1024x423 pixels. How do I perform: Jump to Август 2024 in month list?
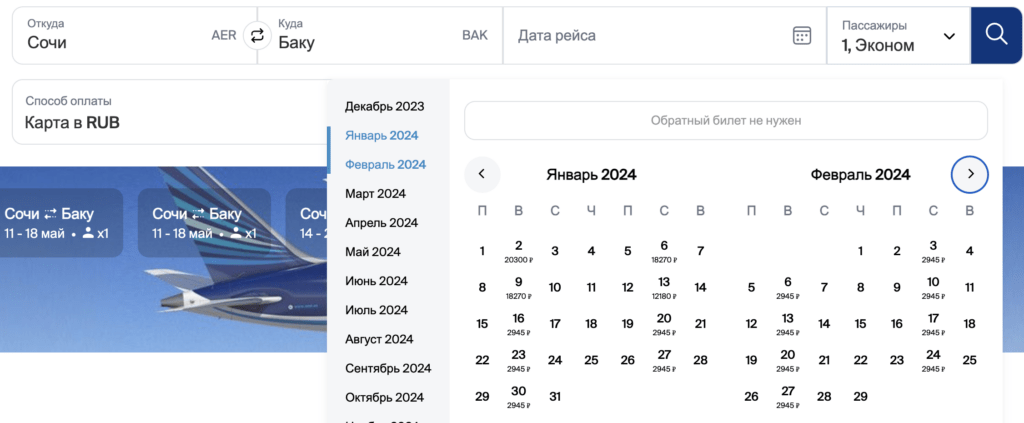379,339
